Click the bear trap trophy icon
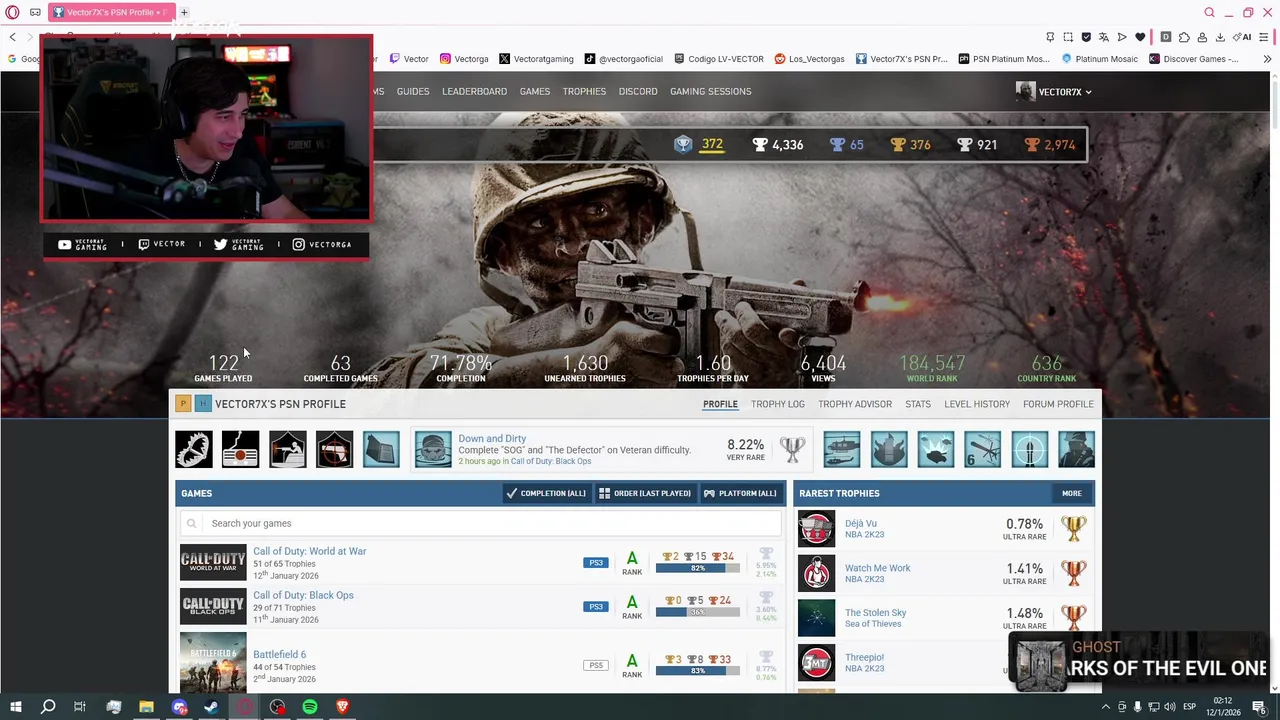The image size is (1280, 720). click(194, 449)
